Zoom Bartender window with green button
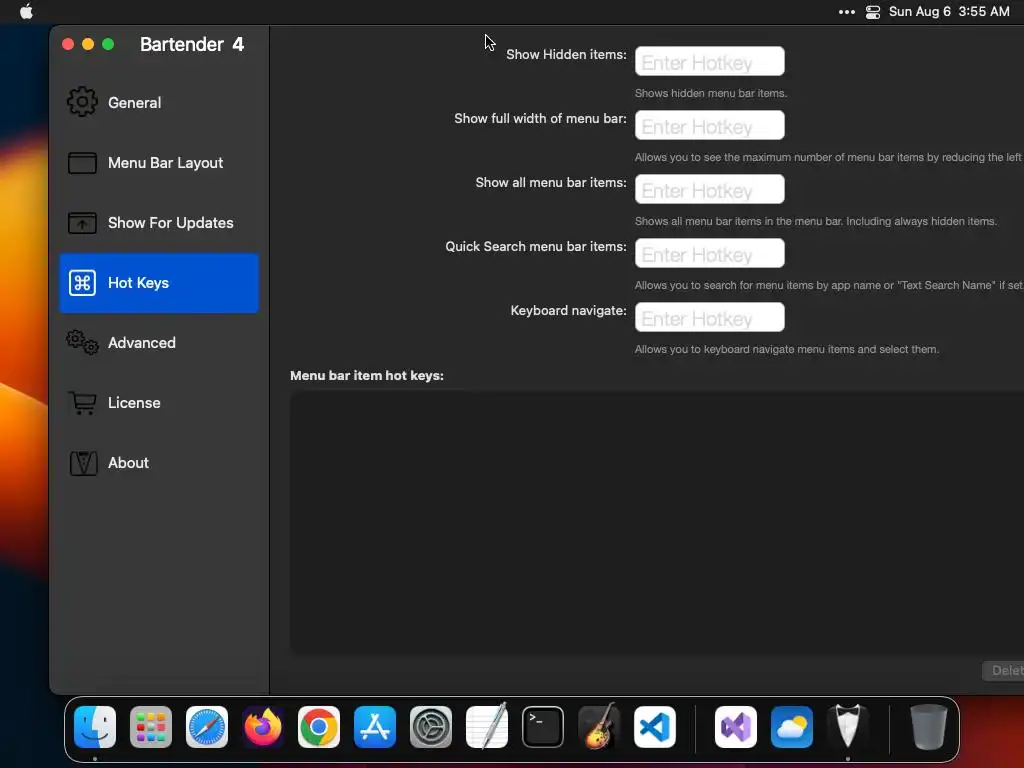Screen dimensions: 1024x768 tap(108, 44)
